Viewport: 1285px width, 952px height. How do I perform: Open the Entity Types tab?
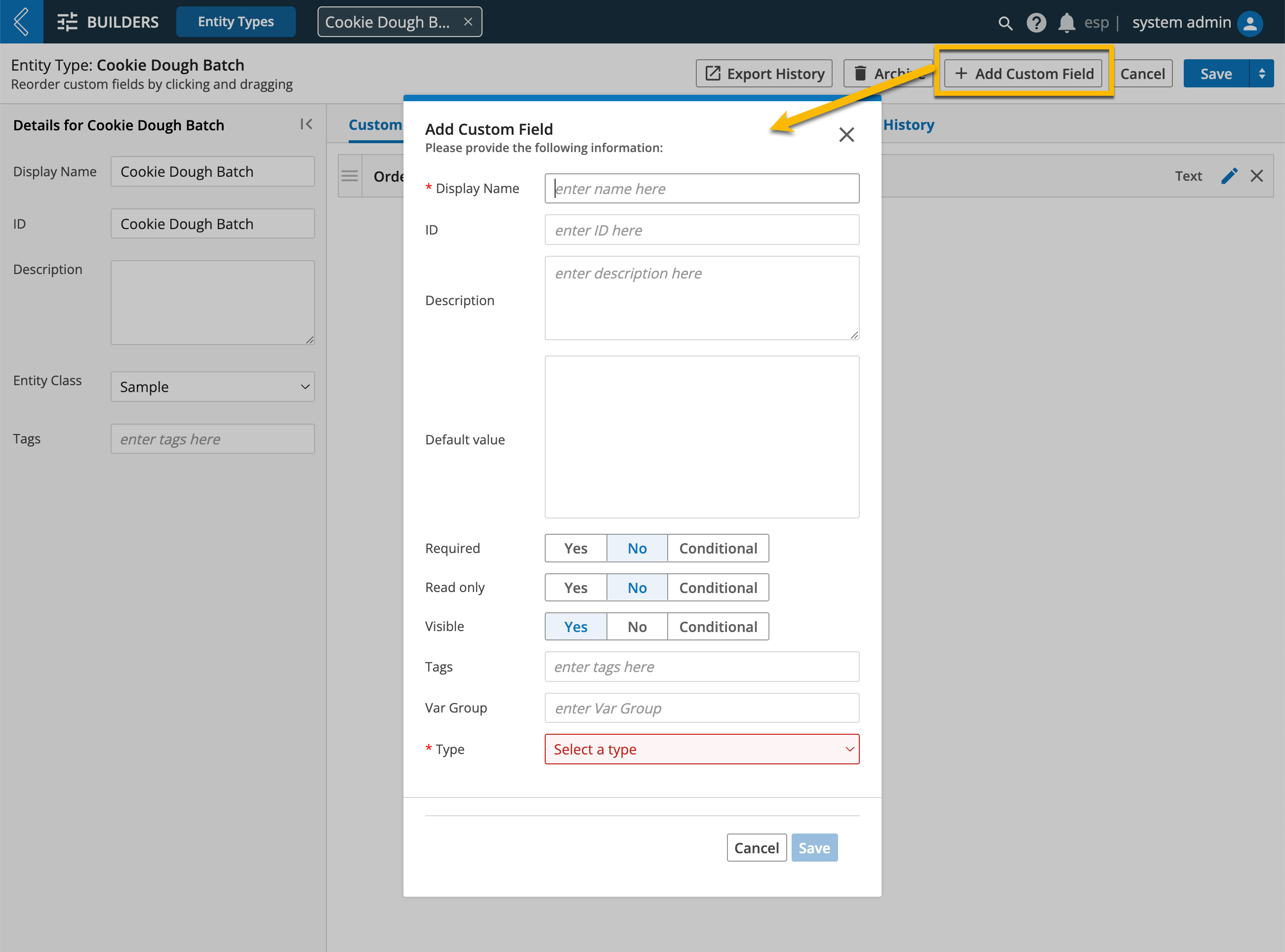pos(236,22)
